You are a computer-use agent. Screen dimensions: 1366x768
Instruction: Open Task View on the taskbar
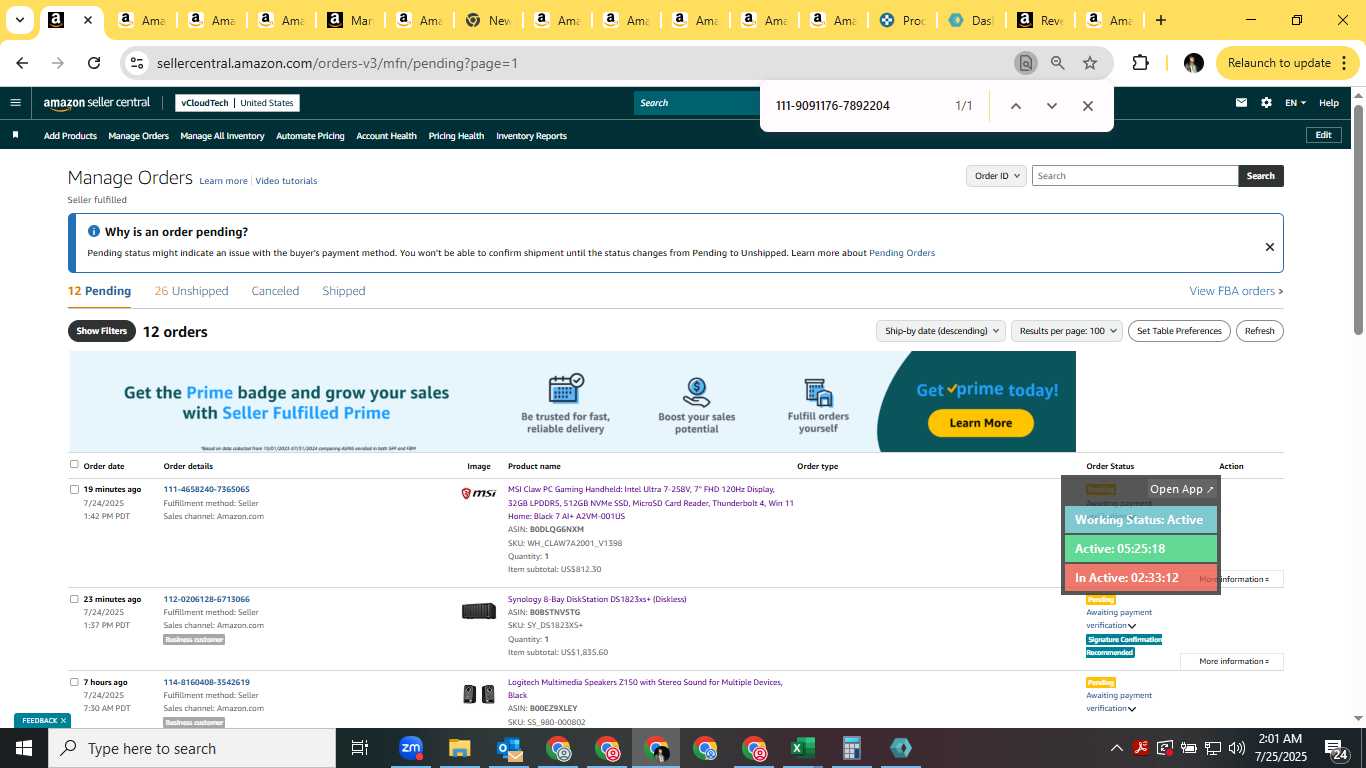coord(360,748)
